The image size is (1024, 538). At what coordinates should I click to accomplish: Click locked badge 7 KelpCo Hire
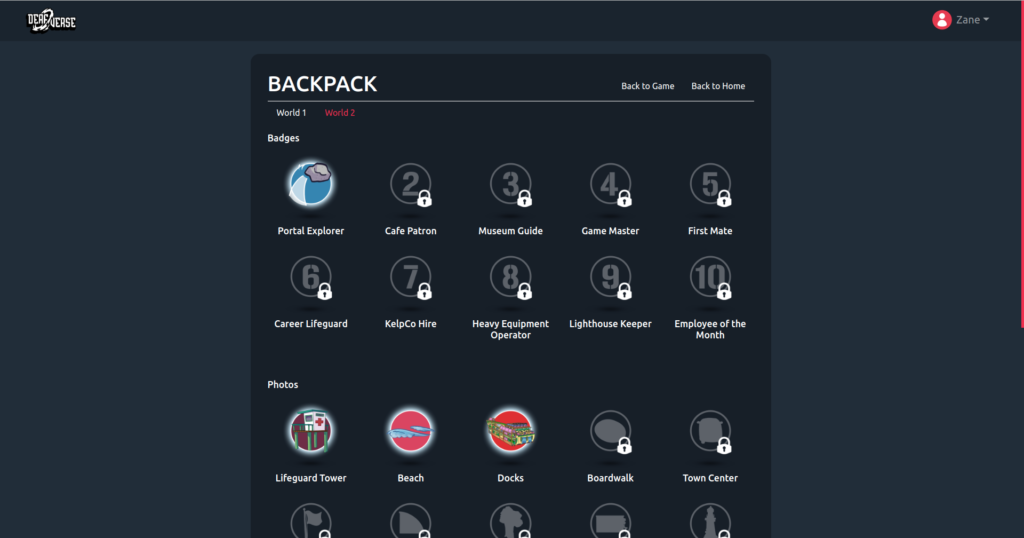point(411,277)
